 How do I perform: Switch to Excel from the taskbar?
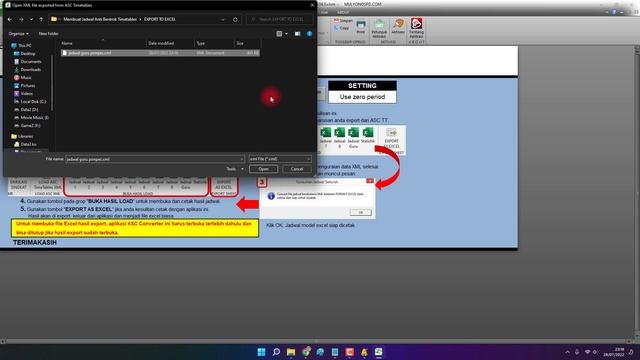pyautogui.click(x=379, y=352)
